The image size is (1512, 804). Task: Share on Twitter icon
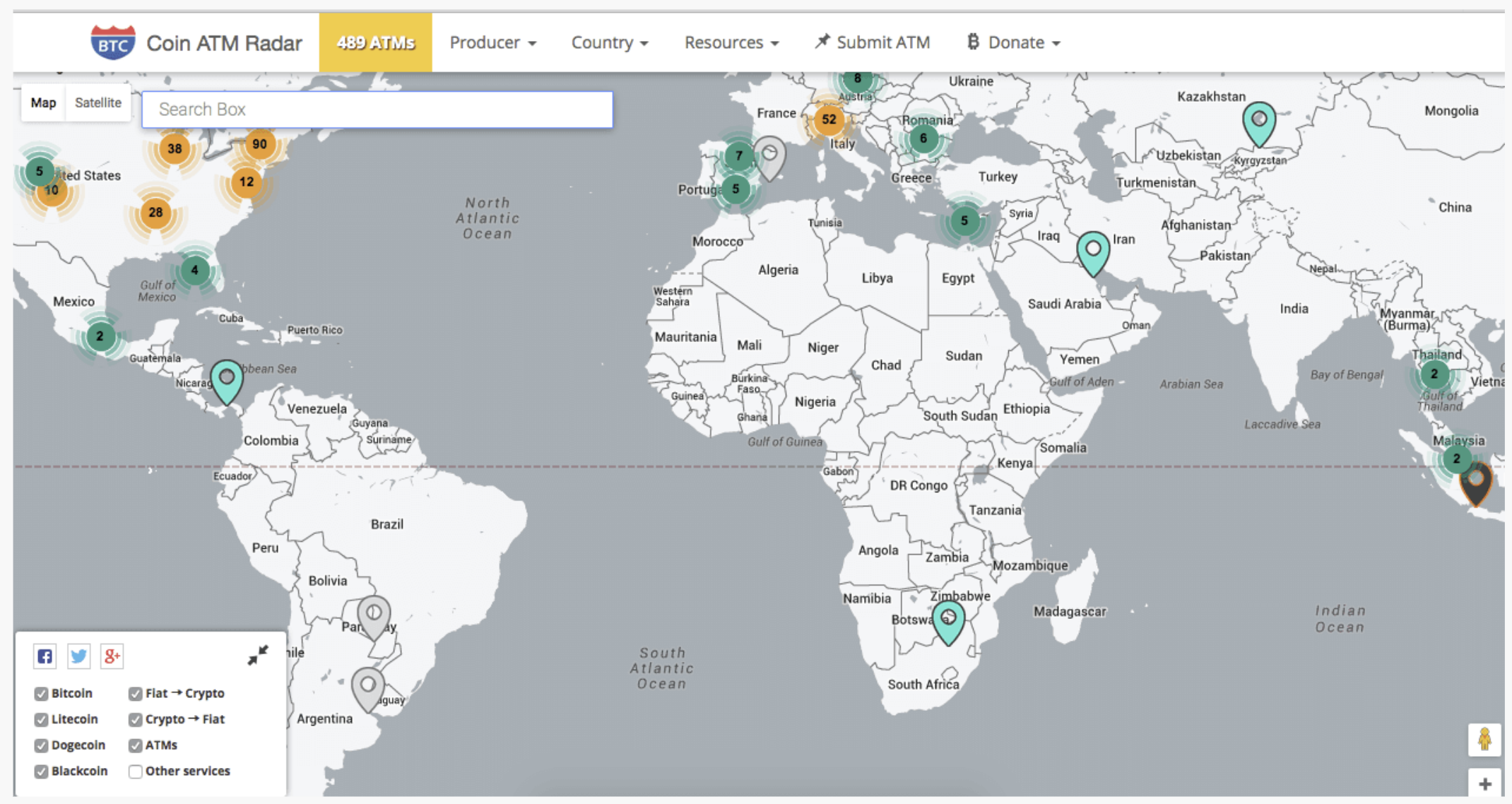point(78,656)
